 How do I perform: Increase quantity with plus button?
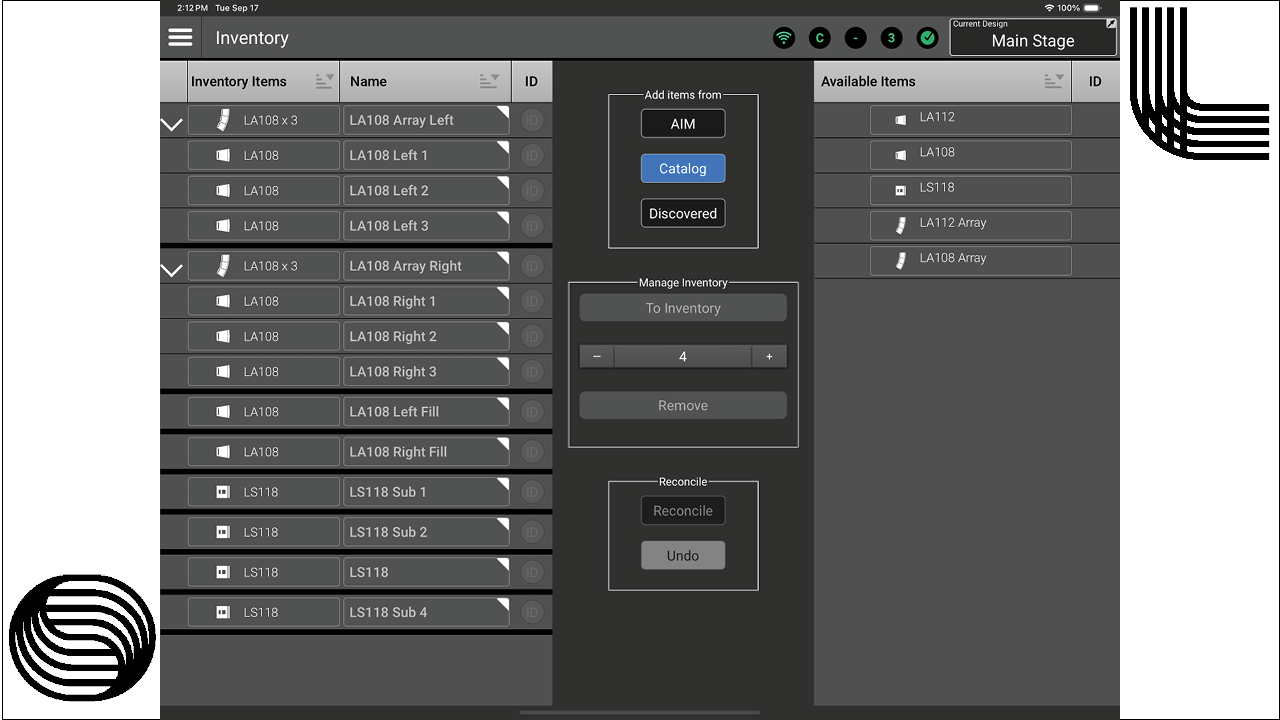click(769, 356)
